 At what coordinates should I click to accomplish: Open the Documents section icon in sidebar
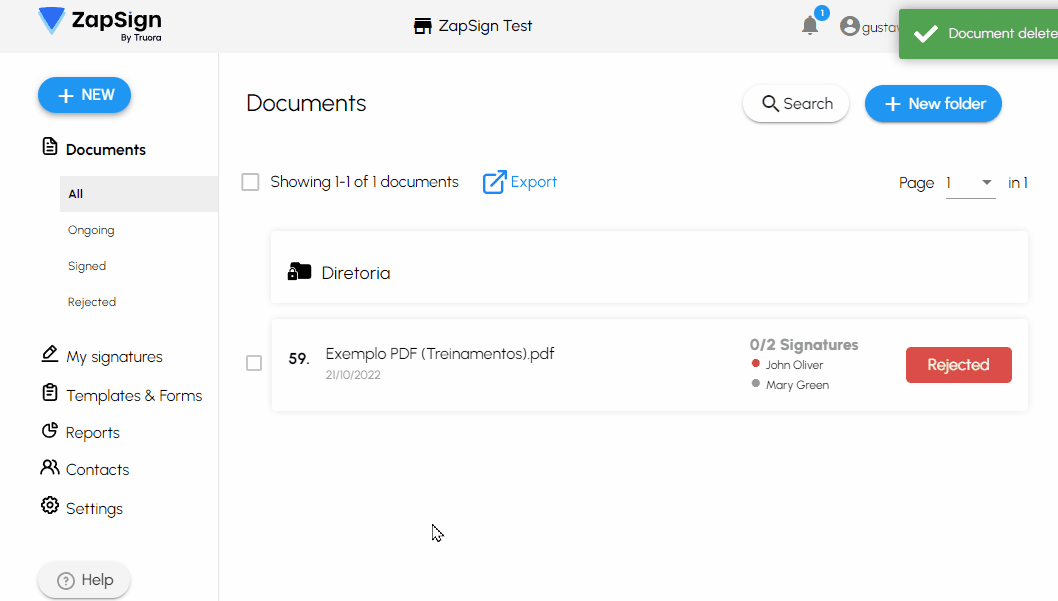pos(49,147)
